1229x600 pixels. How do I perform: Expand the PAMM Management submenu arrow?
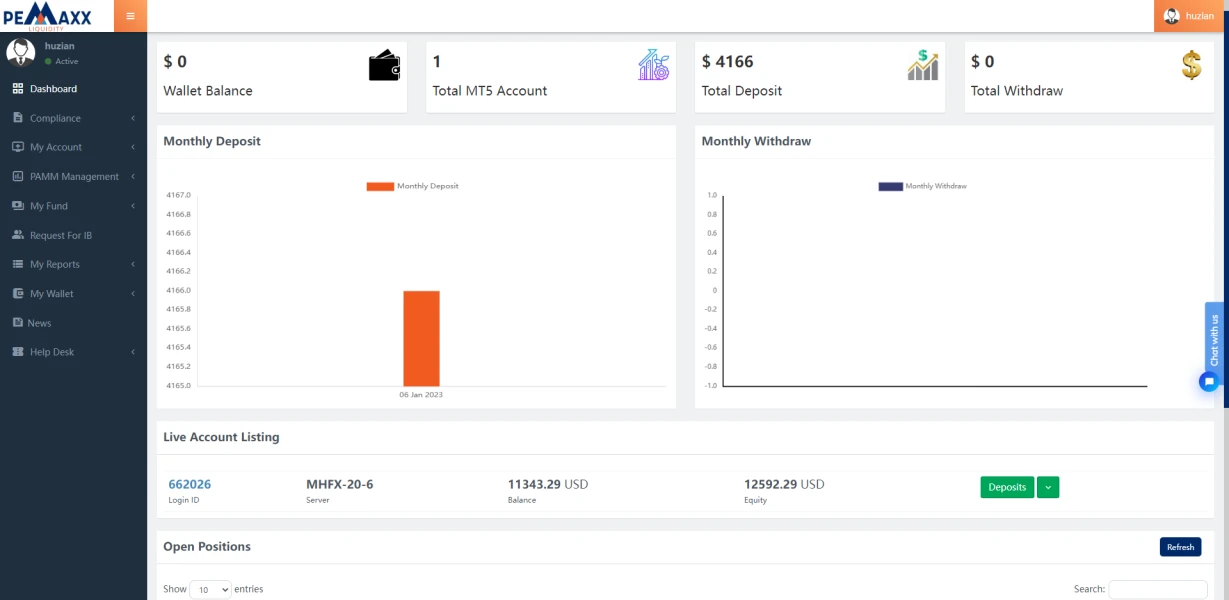click(133, 176)
